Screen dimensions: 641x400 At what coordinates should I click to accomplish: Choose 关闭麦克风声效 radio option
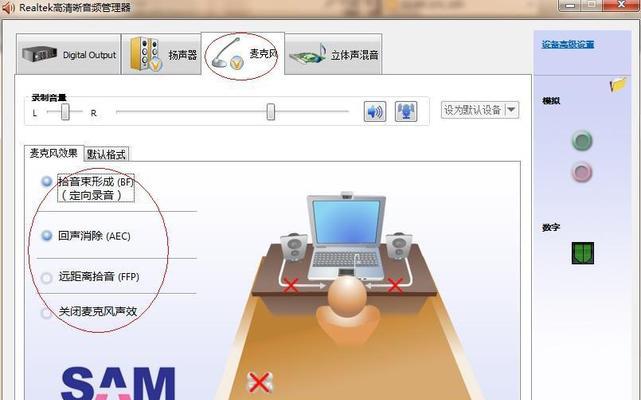pos(47,313)
